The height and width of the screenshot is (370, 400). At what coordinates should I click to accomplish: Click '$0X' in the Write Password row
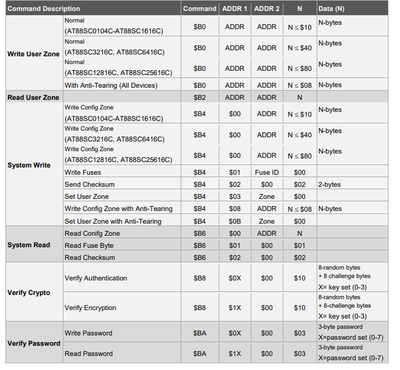click(x=235, y=333)
